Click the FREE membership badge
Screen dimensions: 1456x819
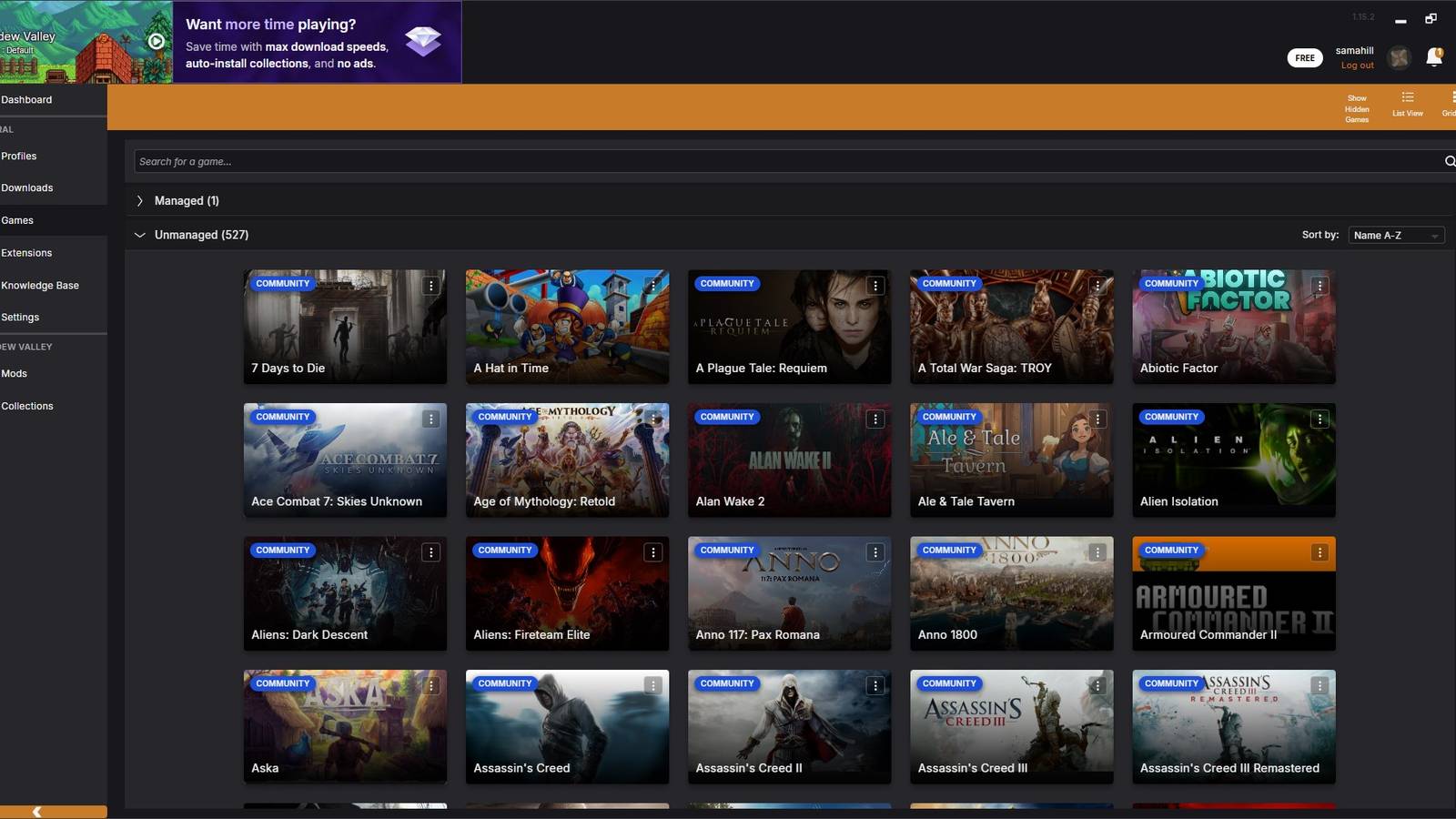[1305, 57]
